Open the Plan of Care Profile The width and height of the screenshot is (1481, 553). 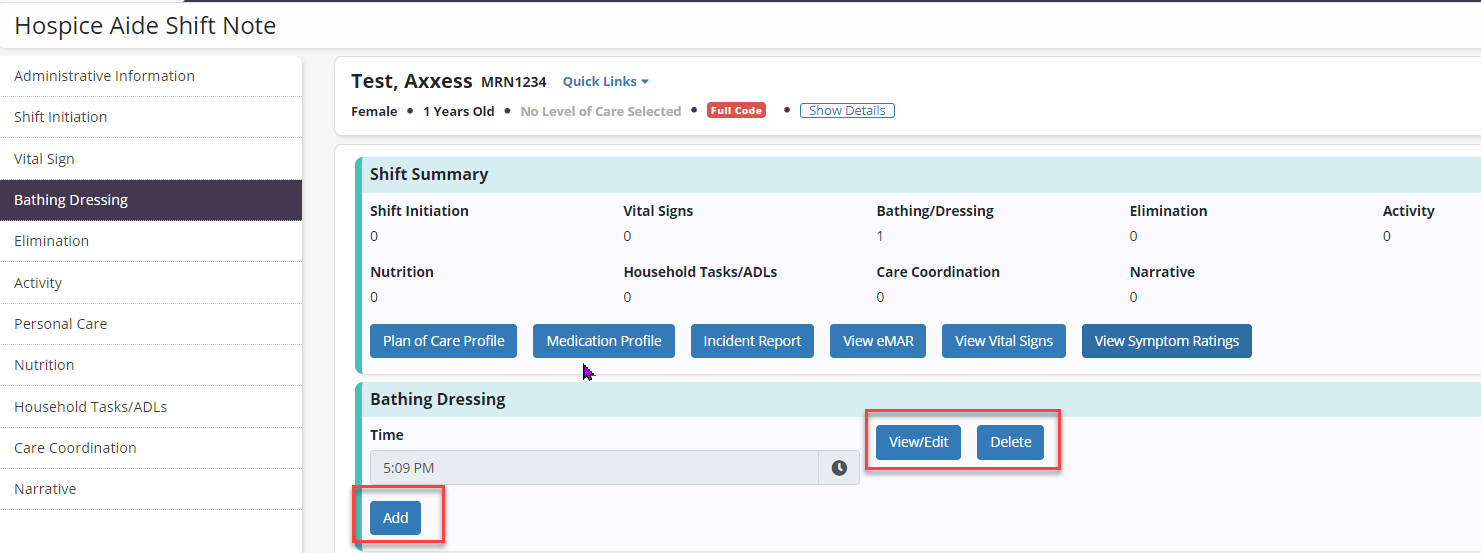443,341
